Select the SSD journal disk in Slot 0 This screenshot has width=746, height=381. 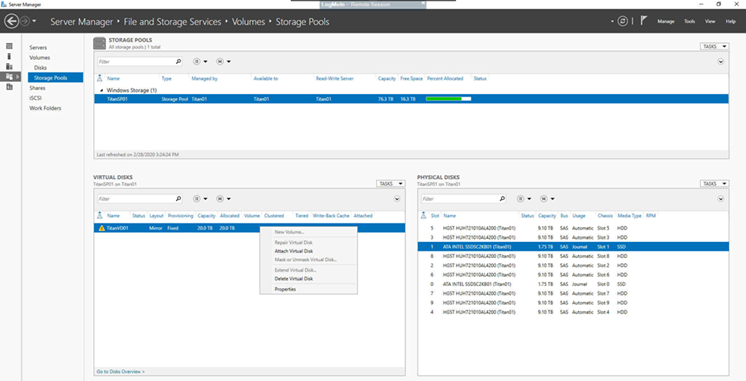point(573,284)
